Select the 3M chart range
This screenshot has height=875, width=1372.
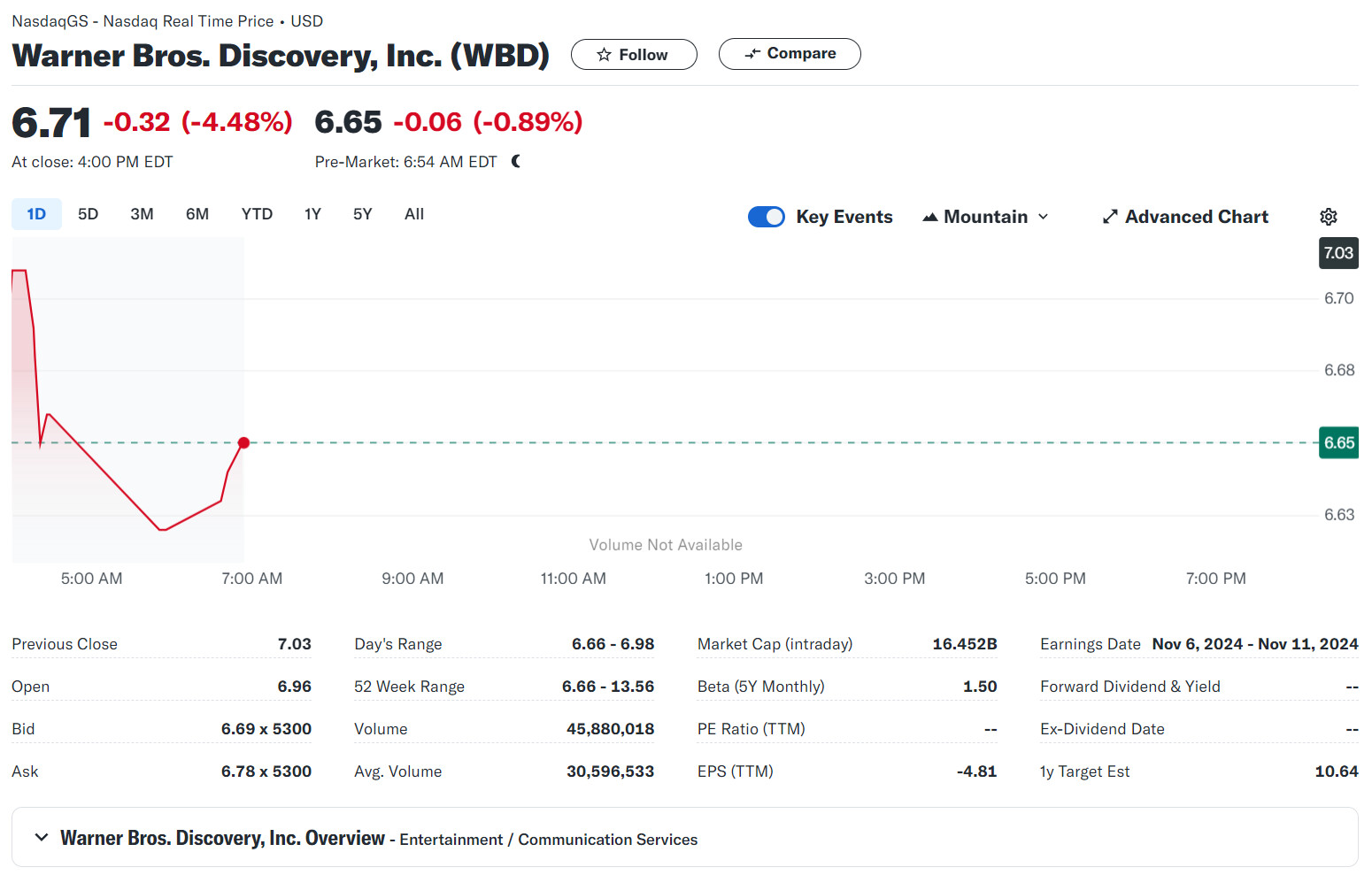(142, 214)
